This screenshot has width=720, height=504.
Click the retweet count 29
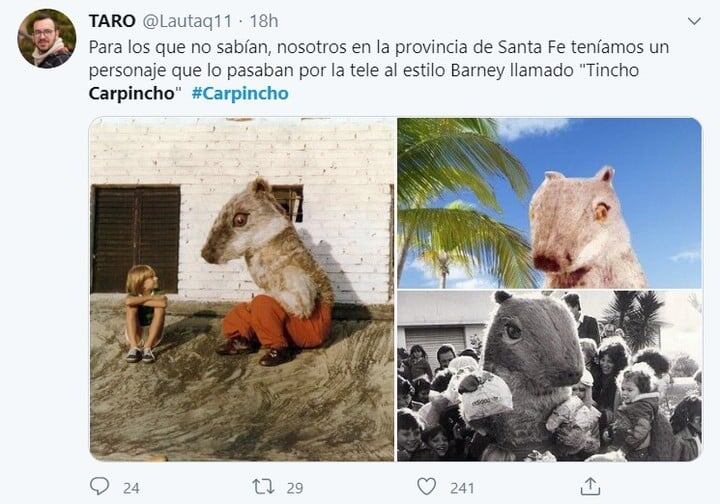(x=295, y=488)
